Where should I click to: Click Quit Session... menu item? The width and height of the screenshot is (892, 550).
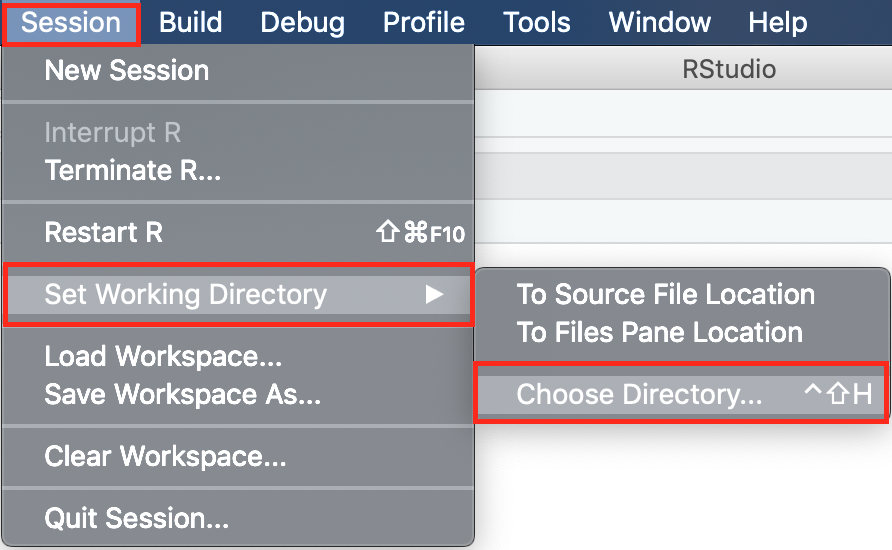pyautogui.click(x=136, y=519)
